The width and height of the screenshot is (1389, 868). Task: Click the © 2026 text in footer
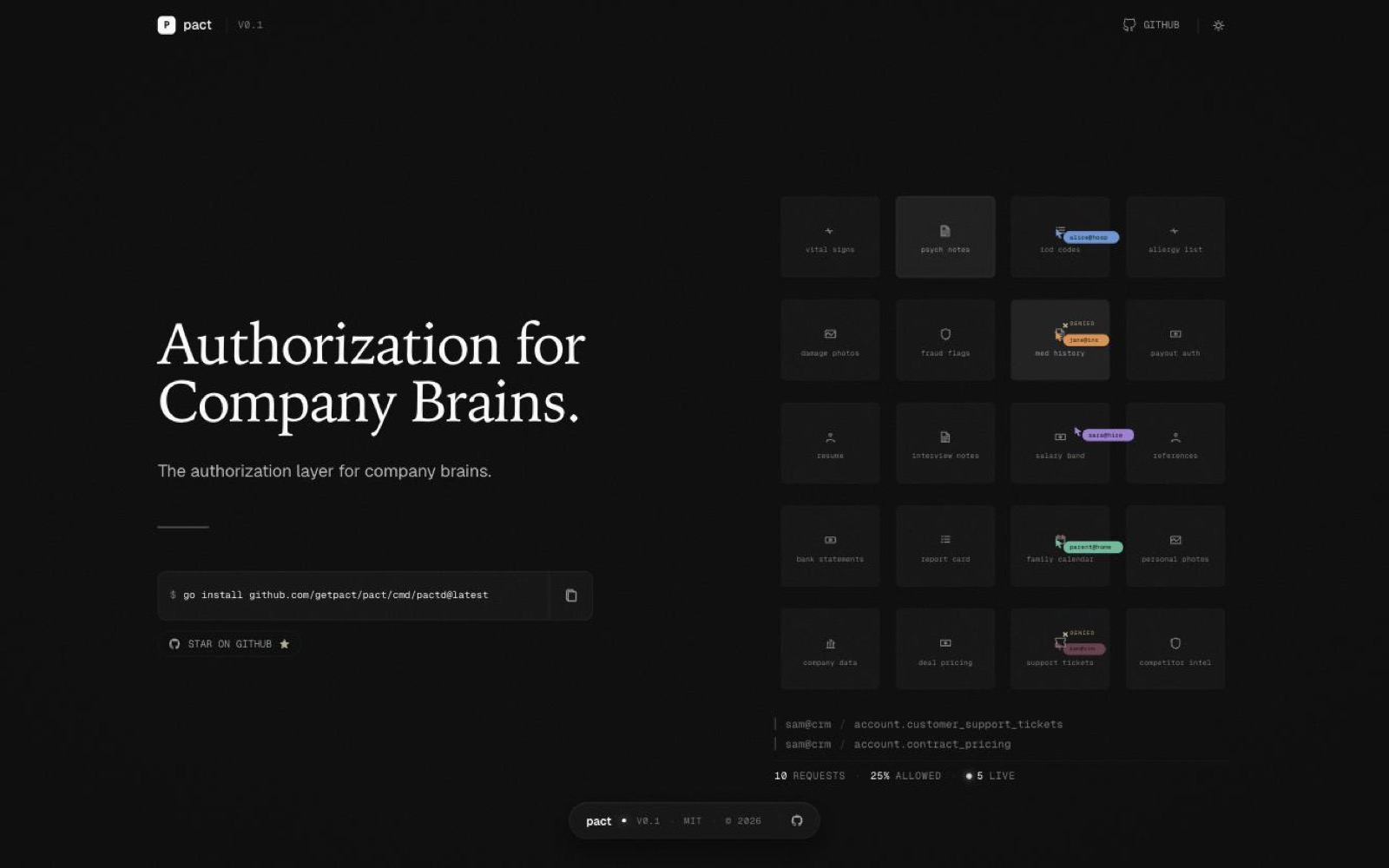[x=743, y=821]
